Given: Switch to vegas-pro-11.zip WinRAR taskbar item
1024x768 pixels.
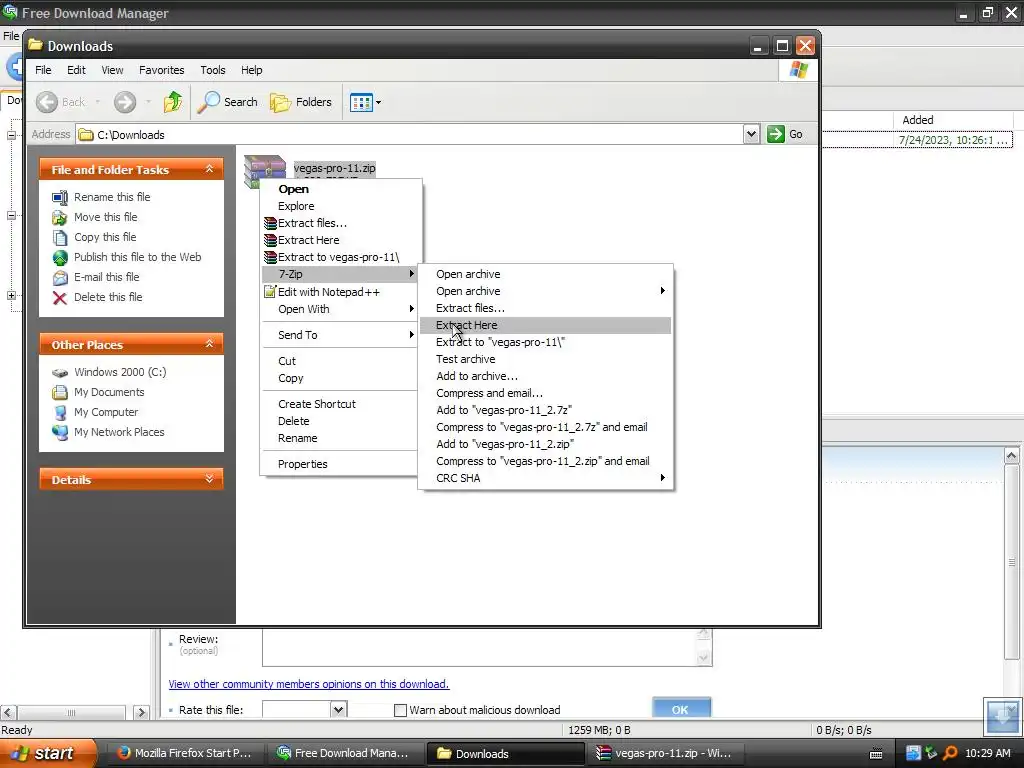Looking at the screenshot, I should 664,753.
